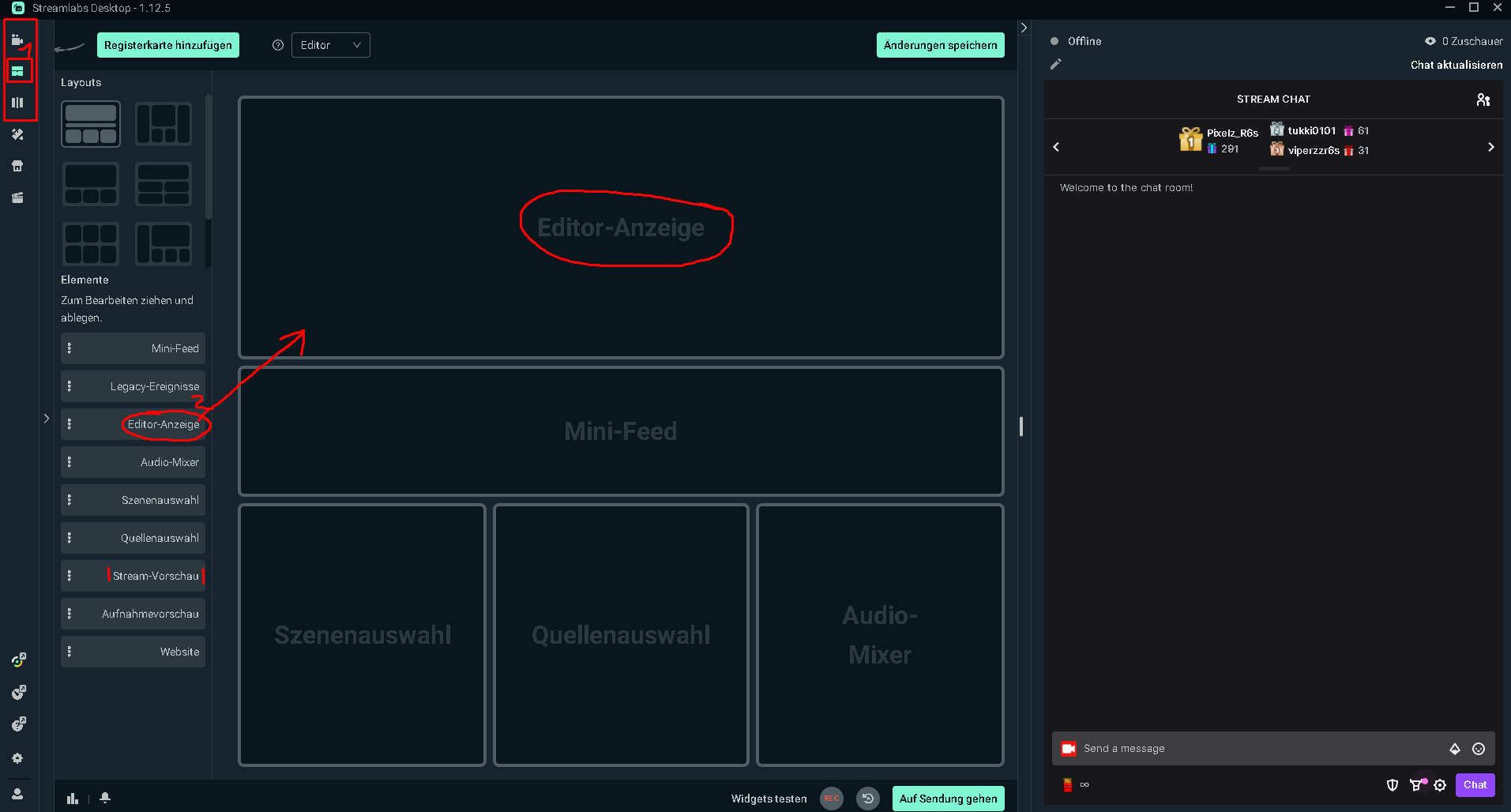This screenshot has height=812, width=1511.
Task: Show previous gift leaderboard entry
Action: point(1056,147)
